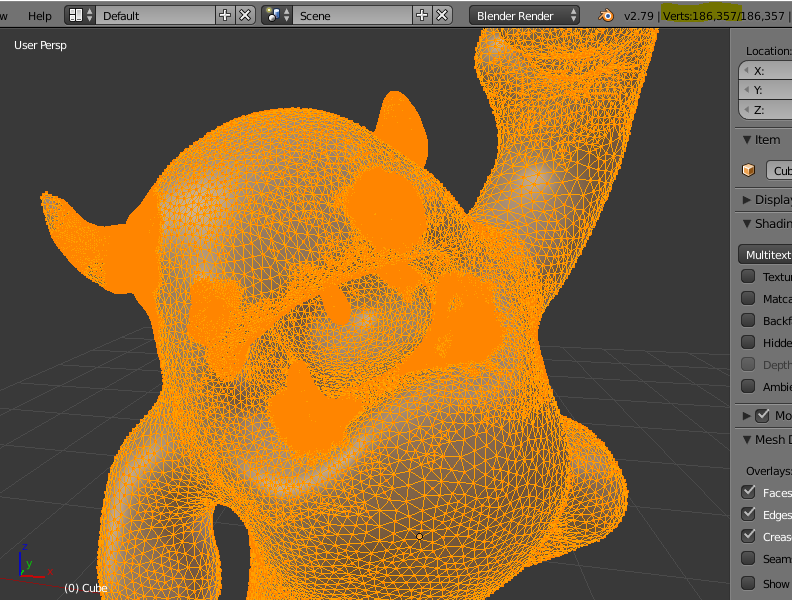Click the object cube icon in Item panel
Viewport: 792px width, 600px height.
pyautogui.click(x=749, y=170)
